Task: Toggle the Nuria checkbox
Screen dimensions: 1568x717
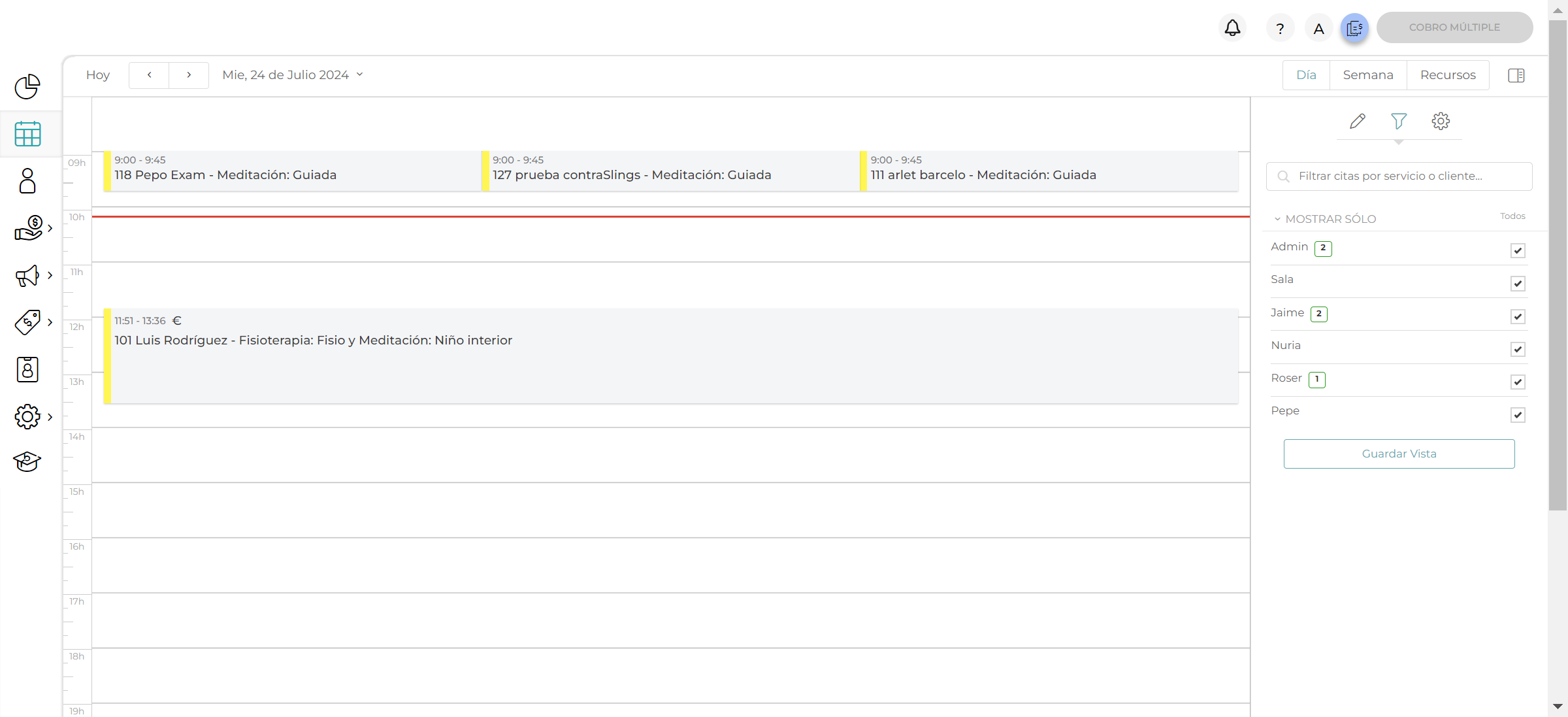Action: tap(1518, 350)
